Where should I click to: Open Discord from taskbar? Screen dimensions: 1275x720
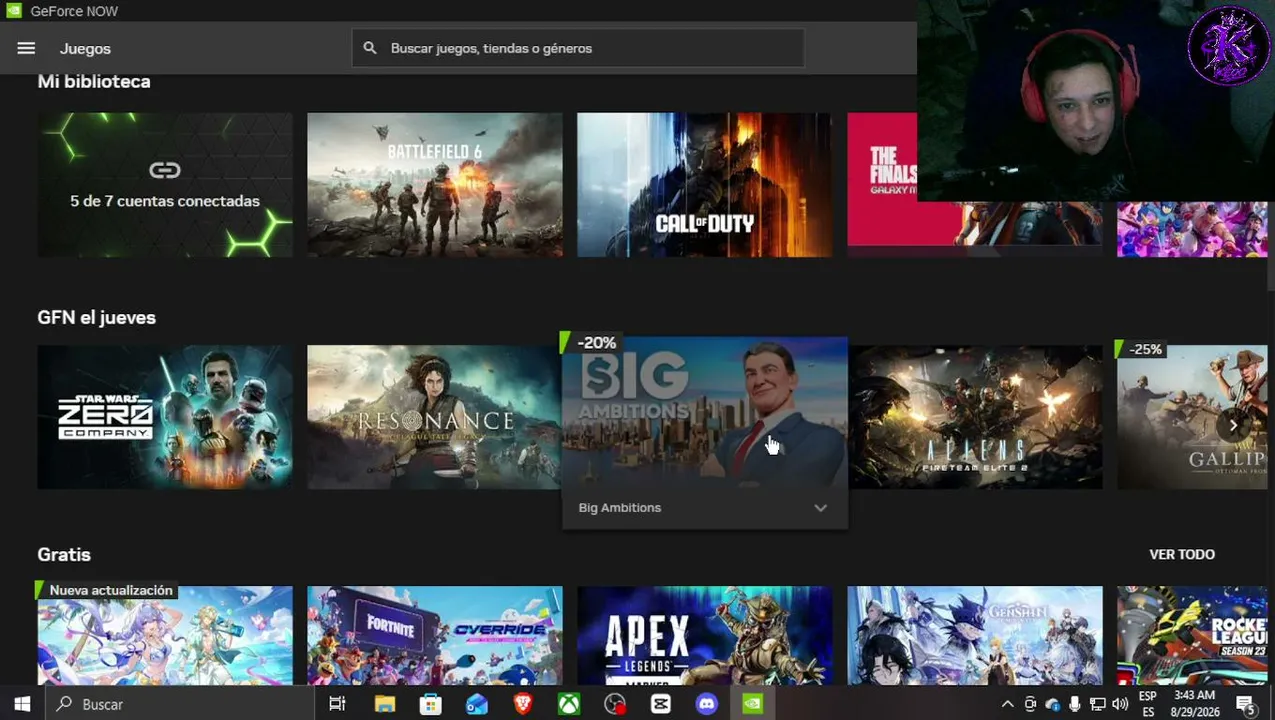(707, 704)
